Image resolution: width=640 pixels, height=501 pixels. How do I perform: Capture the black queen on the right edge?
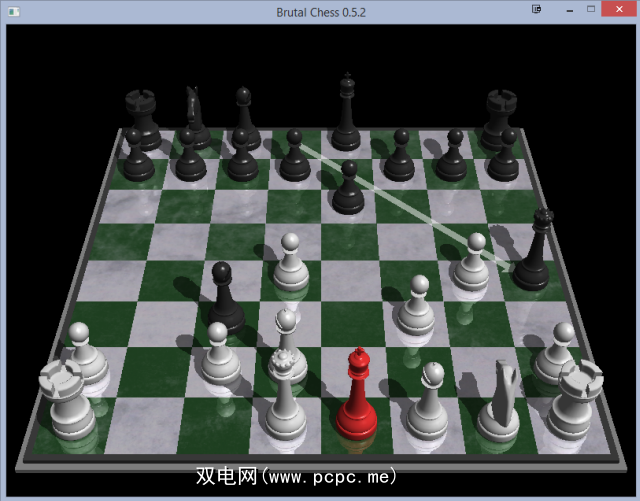click(533, 251)
